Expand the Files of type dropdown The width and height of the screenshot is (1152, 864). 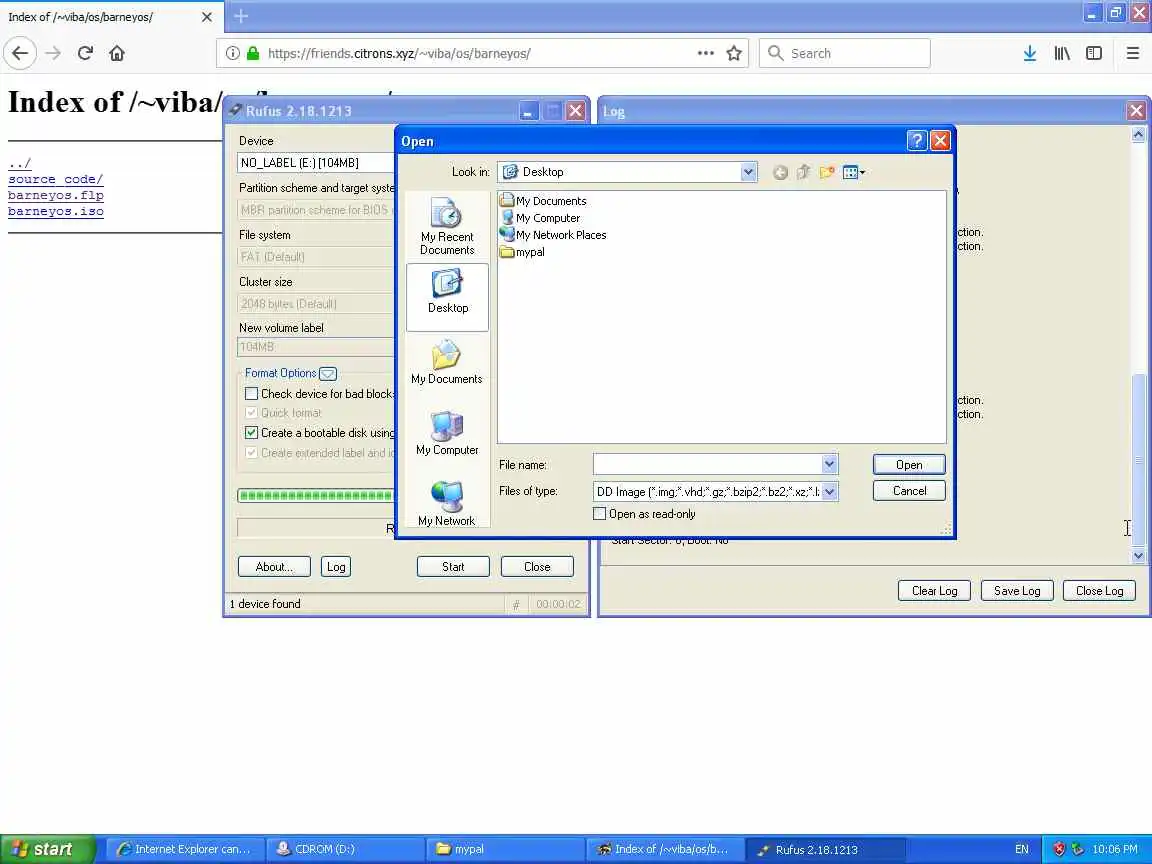pyautogui.click(x=829, y=492)
